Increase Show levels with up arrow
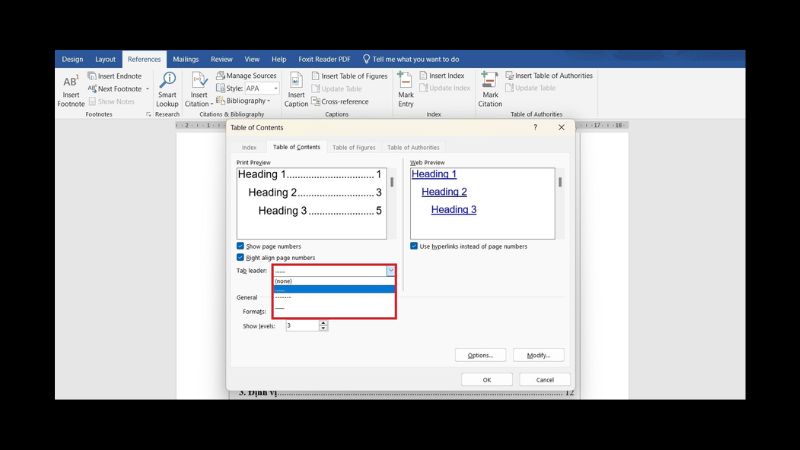The width and height of the screenshot is (800, 450). click(x=323, y=322)
